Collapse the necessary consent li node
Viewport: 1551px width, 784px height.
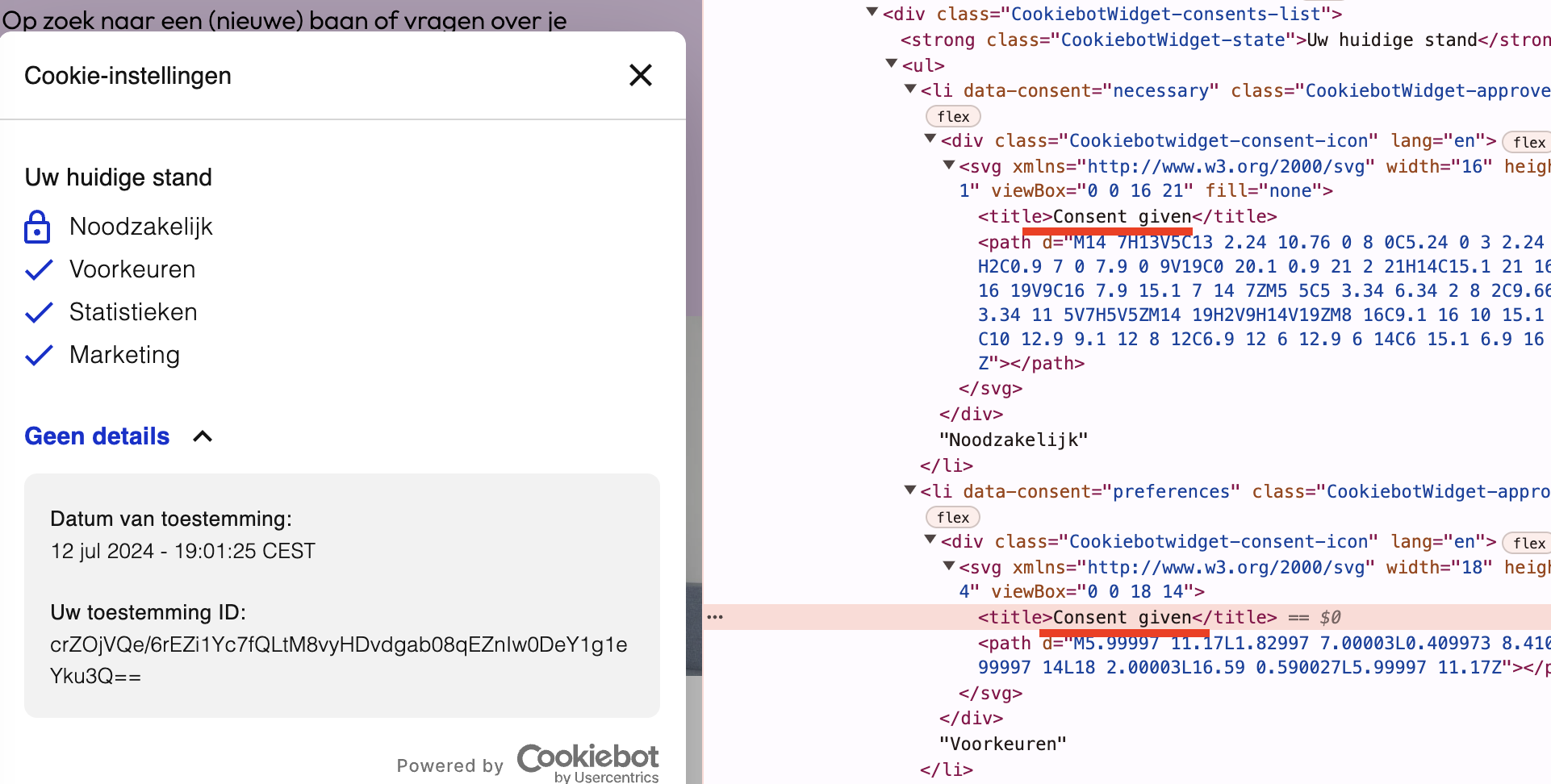pos(910,89)
